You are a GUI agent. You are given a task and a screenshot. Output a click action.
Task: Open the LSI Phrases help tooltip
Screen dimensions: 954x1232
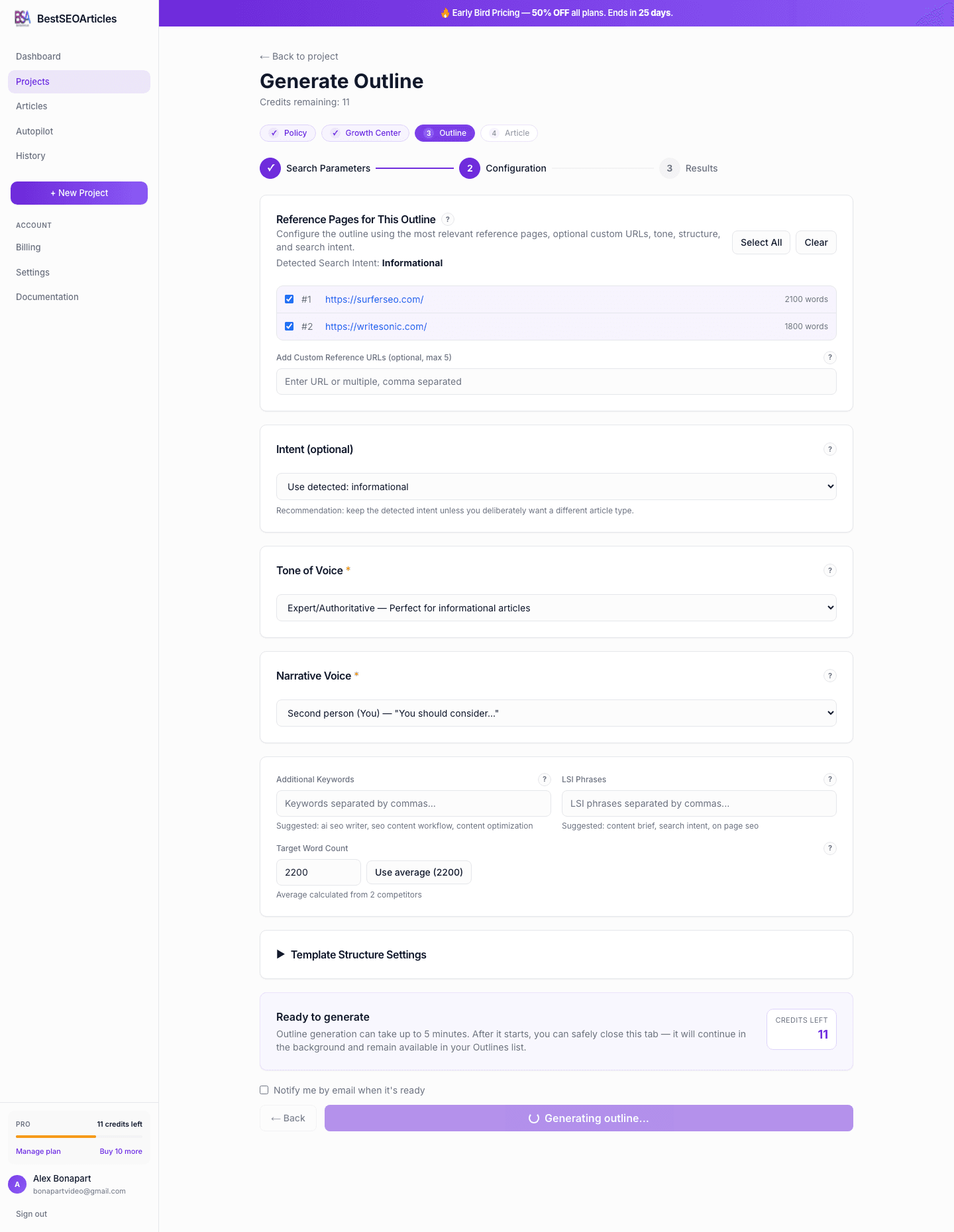click(829, 780)
